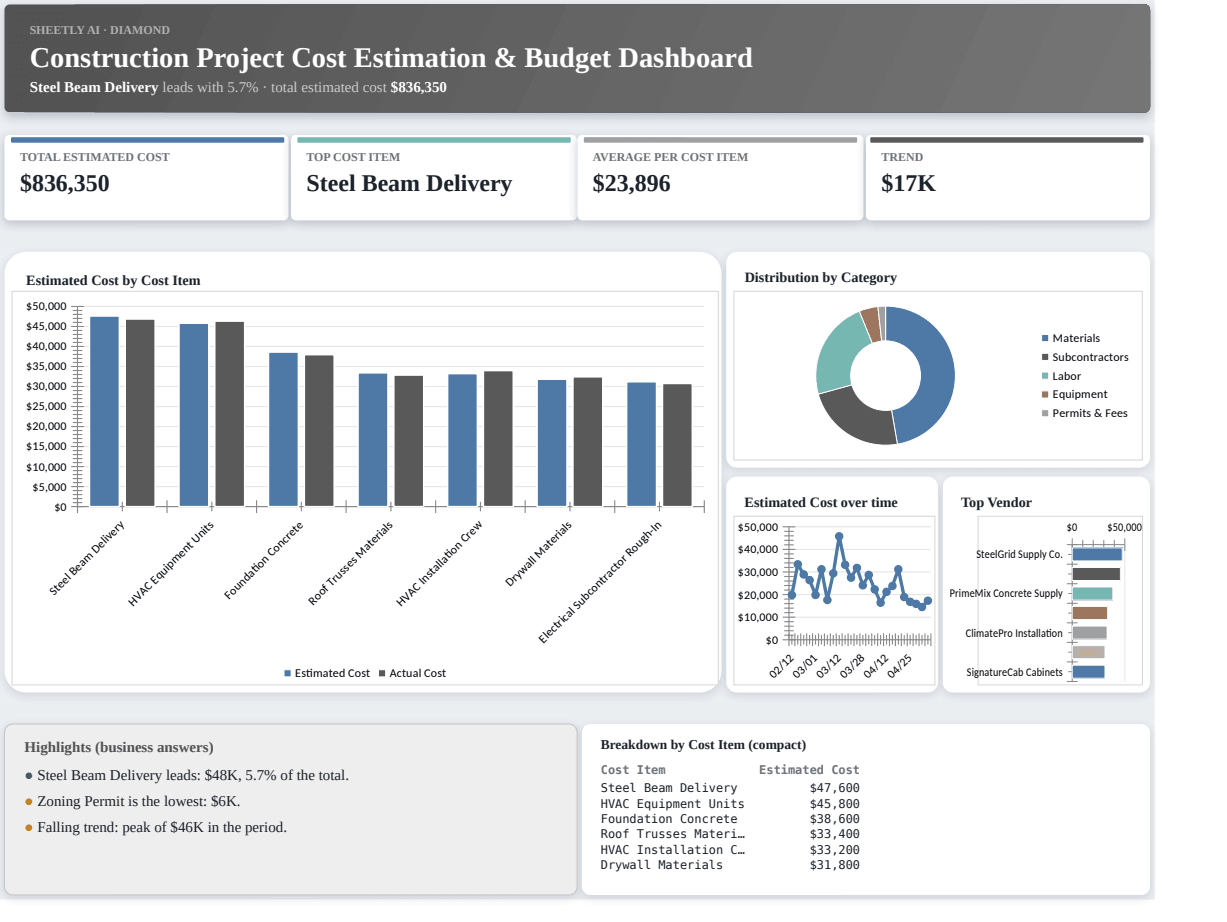Click the $50,000 bar chart axis label

(x=46, y=306)
